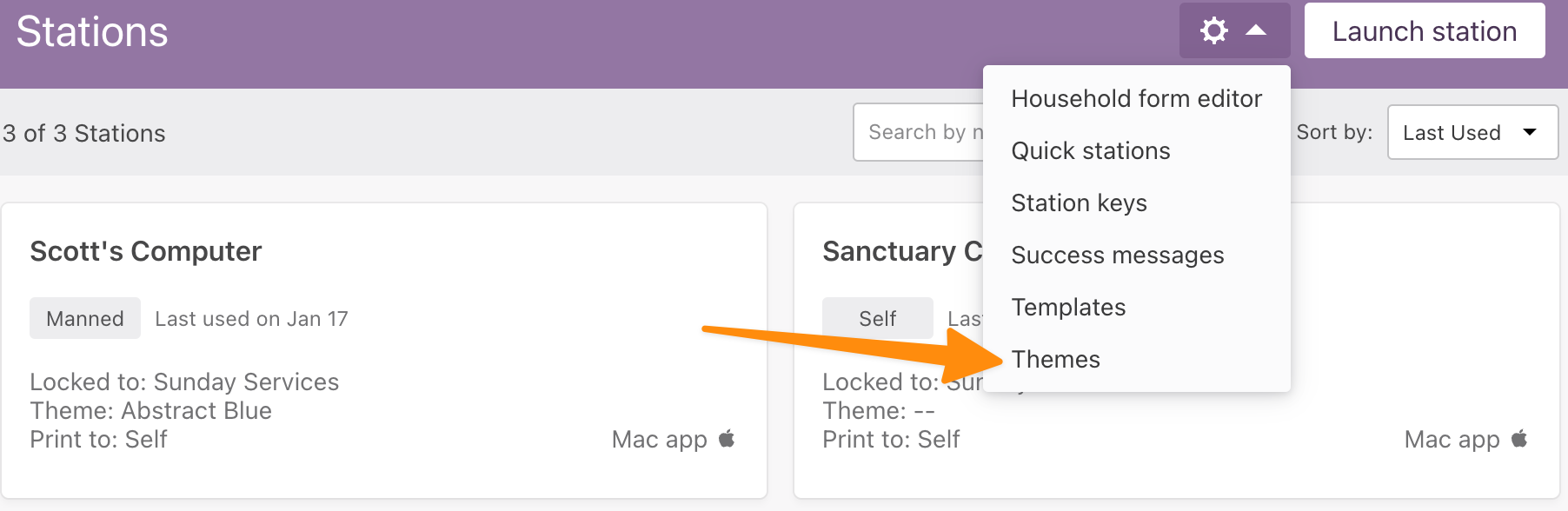Click Apple icon on Scott's Computer card
This screenshot has height=511, width=1568.
727,438
